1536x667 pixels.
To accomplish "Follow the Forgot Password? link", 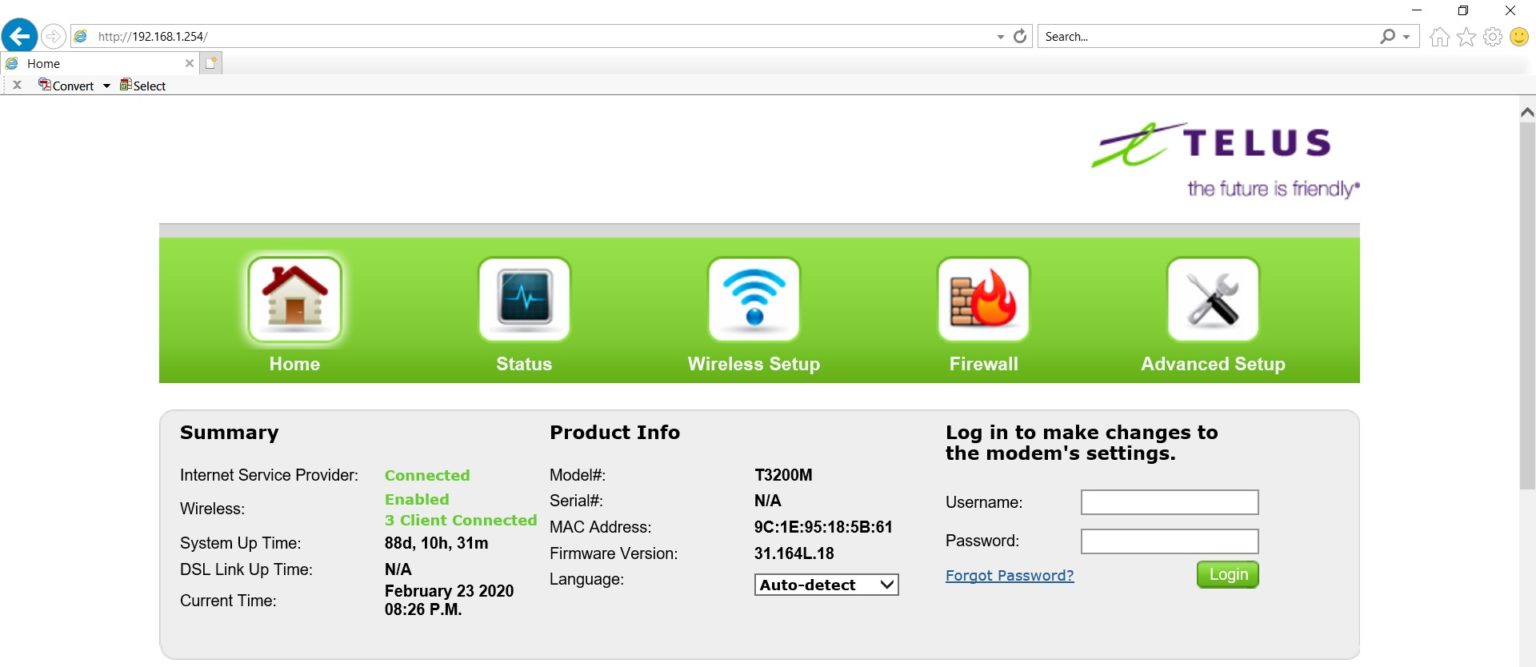I will point(1009,575).
